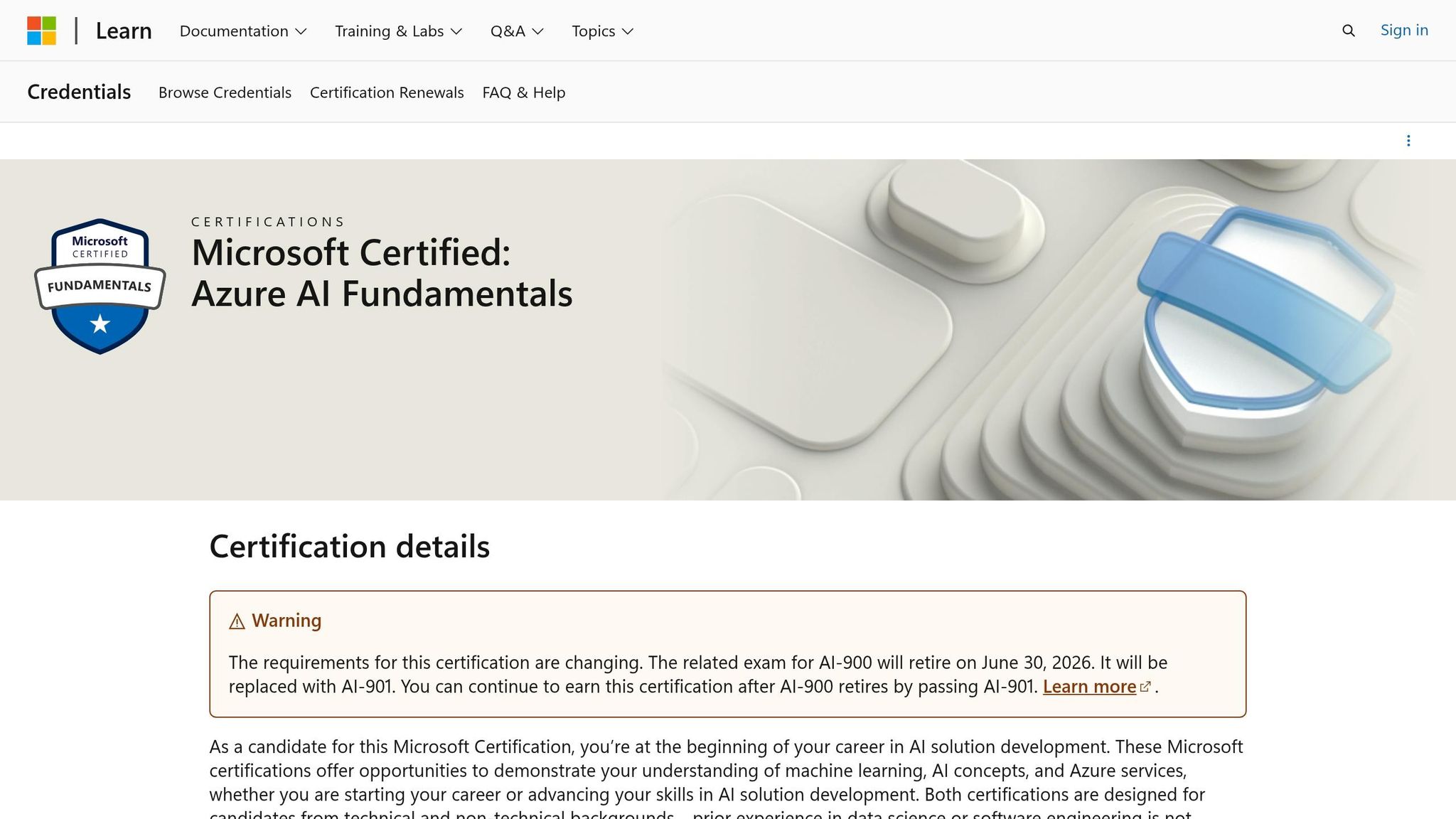Expand the Q&A dropdown
The width and height of the screenshot is (1456, 819).
click(517, 31)
